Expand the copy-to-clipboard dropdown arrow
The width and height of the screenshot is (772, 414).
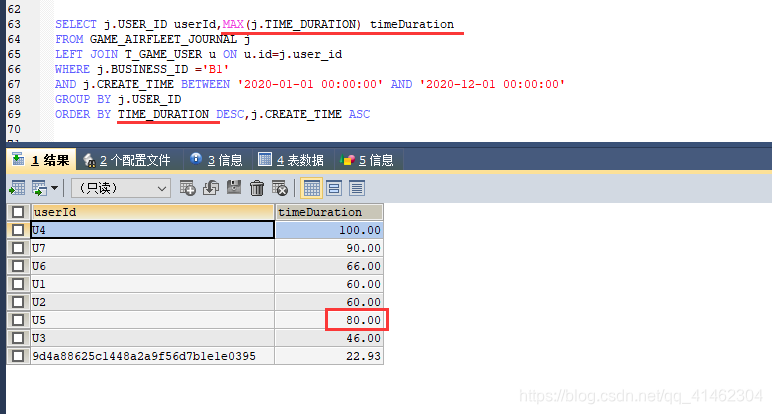pyautogui.click(x=55, y=188)
